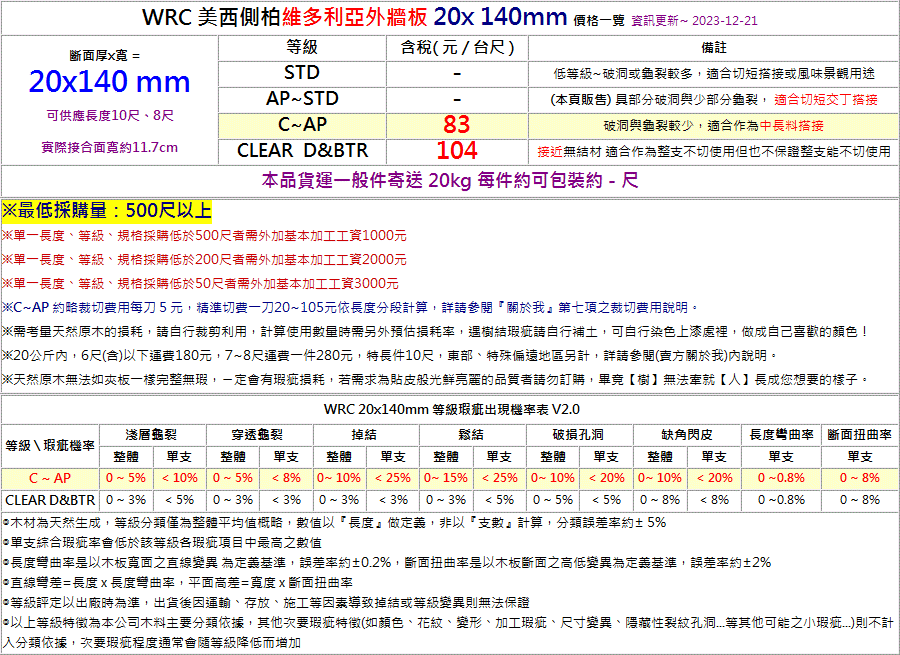Select the footnote starting "以上等級特徵為本公司木料"

448,633
